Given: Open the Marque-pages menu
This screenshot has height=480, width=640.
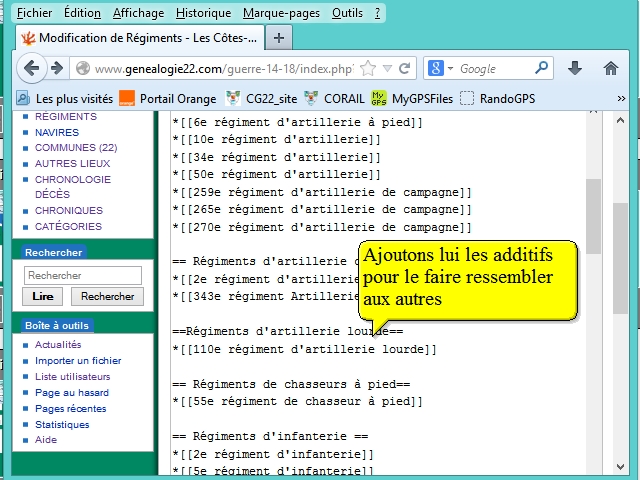Looking at the screenshot, I should 281,13.
